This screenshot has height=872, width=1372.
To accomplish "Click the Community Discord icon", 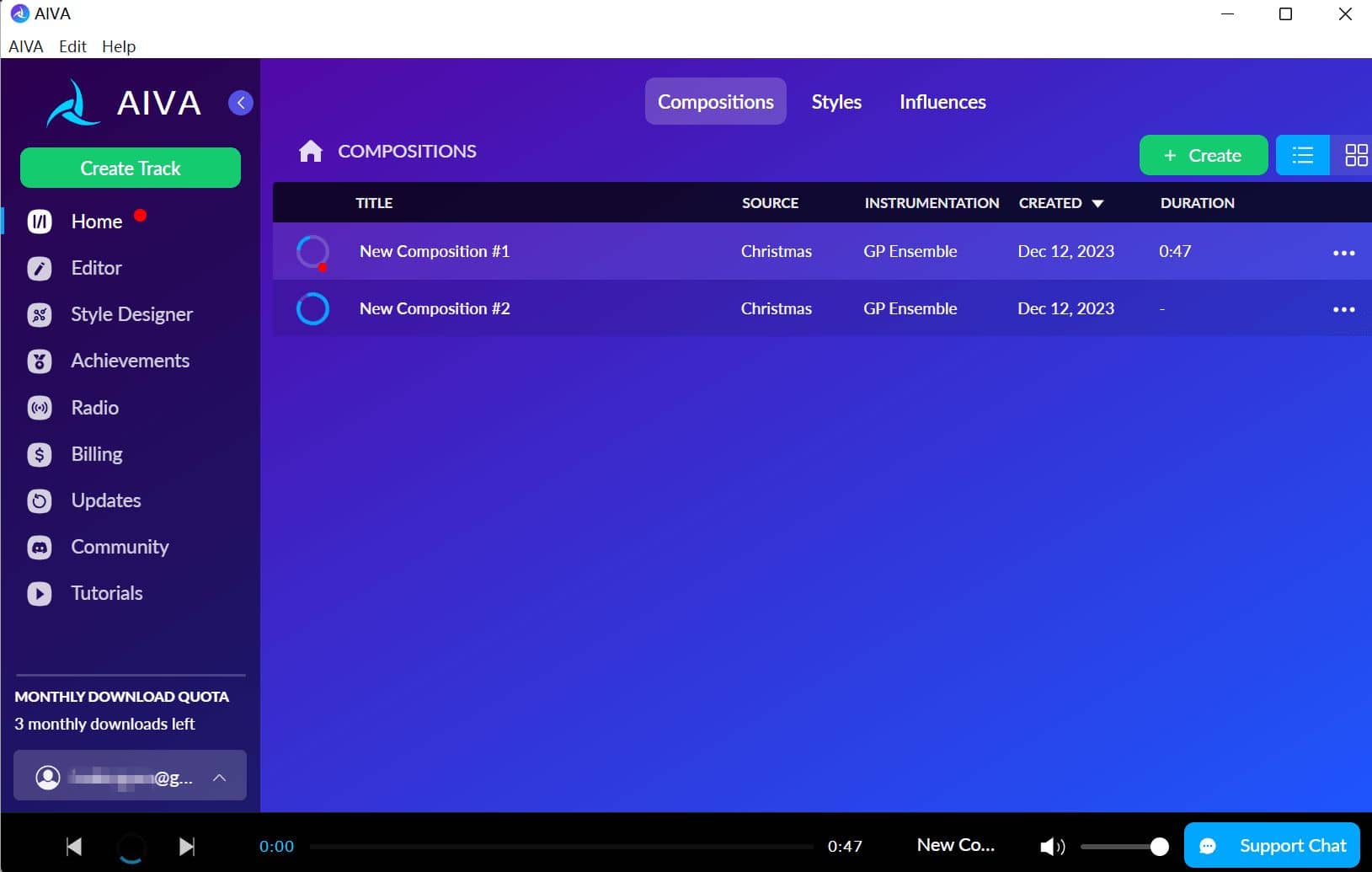I will (40, 548).
